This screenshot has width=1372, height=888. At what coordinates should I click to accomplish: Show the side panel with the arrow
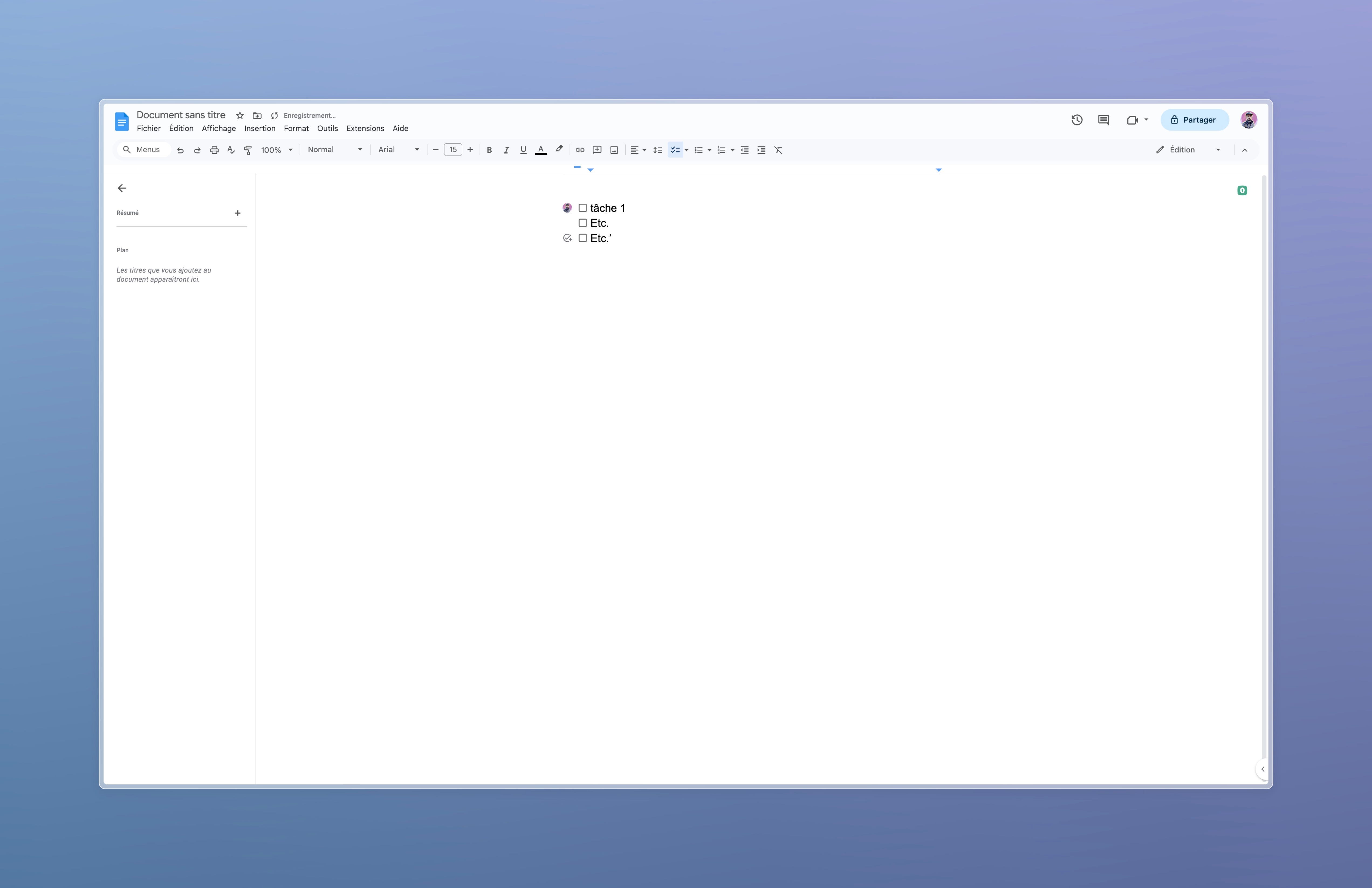tap(1263, 769)
